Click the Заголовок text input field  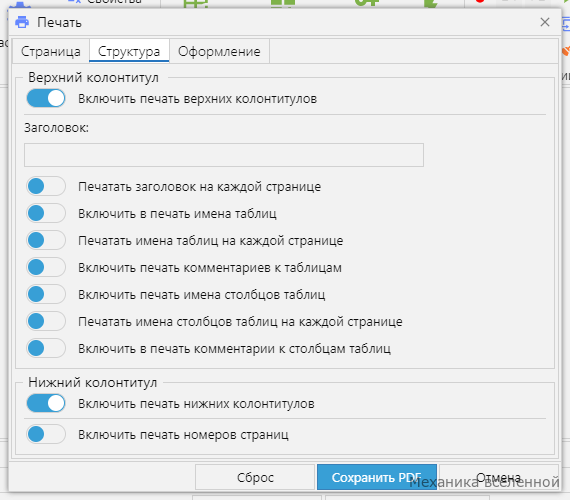tap(224, 155)
